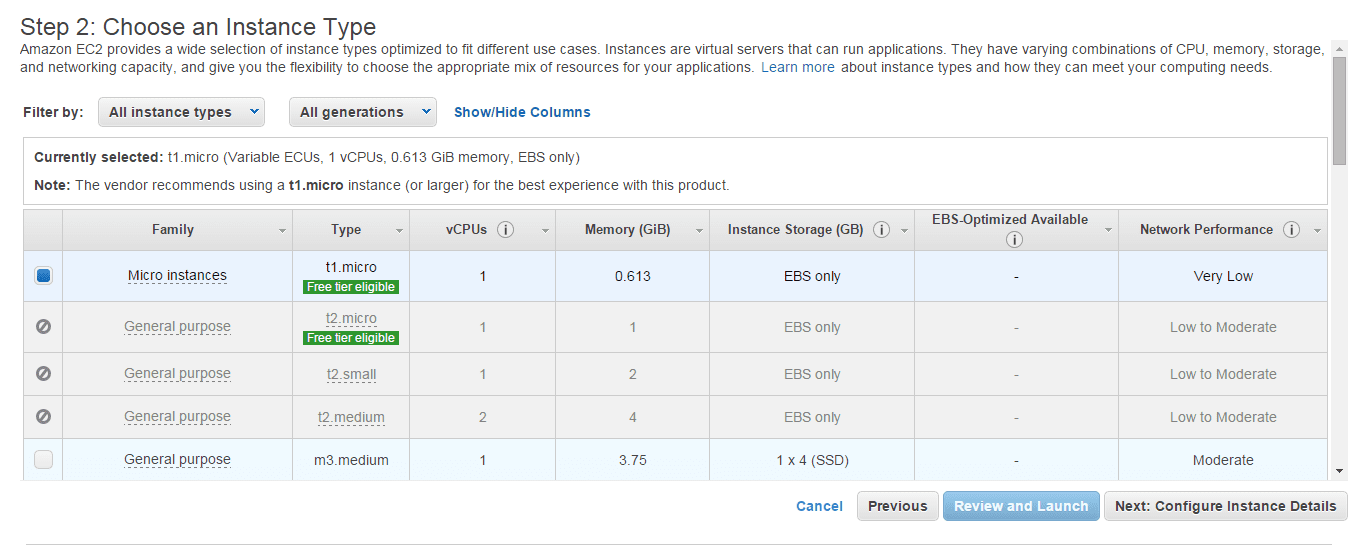Expand the Family column sort arrow

coord(282,231)
